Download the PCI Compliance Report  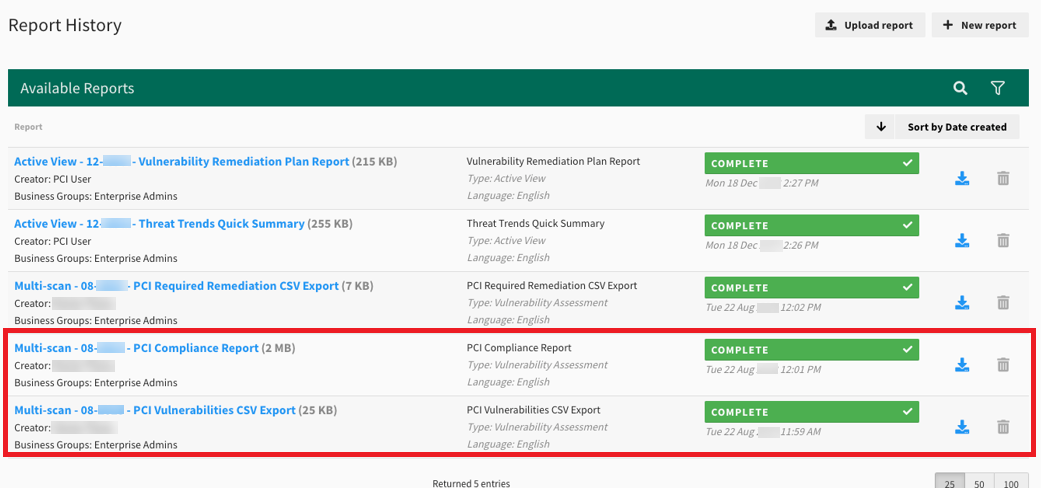coord(962,365)
